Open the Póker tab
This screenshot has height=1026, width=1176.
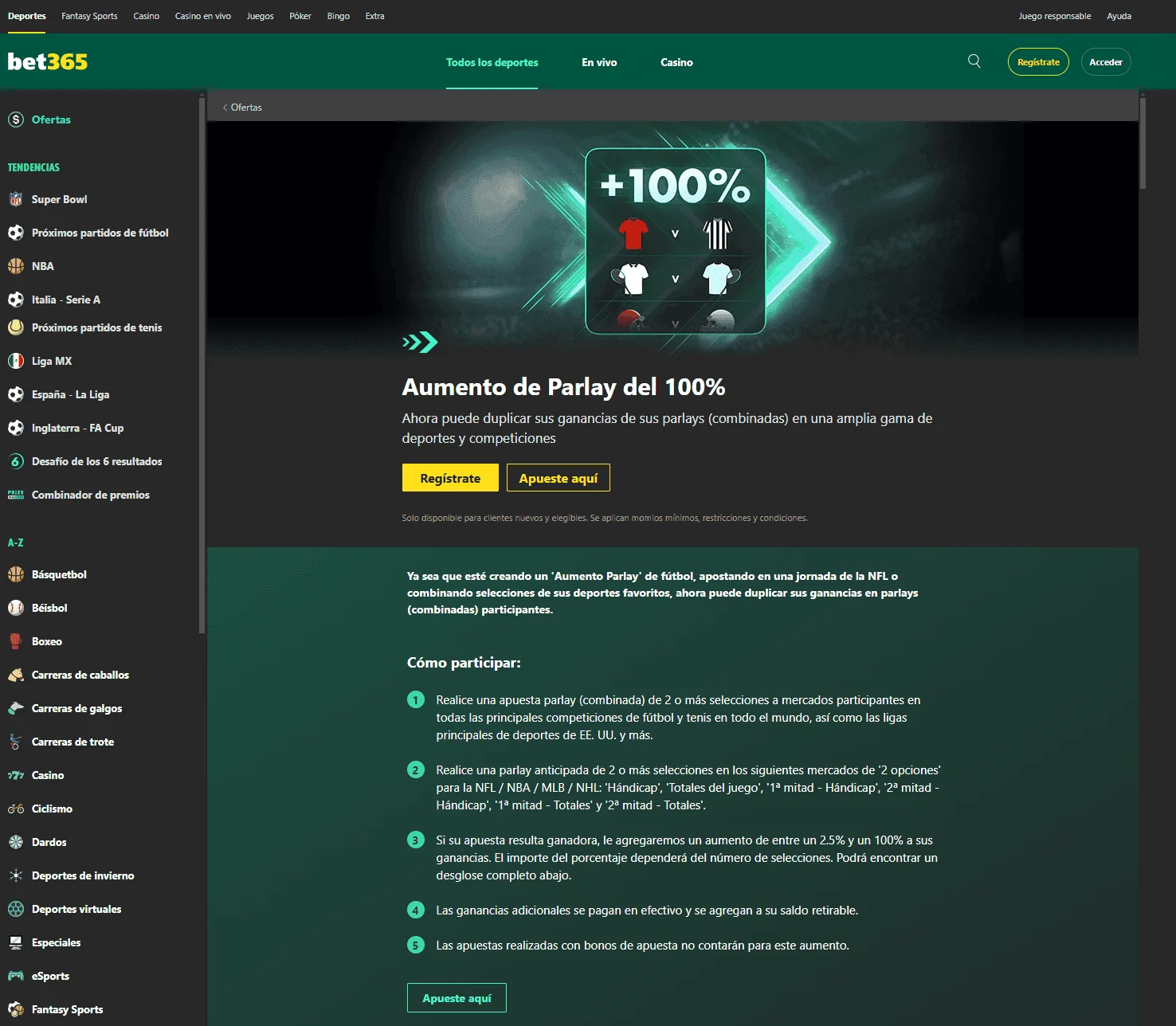coord(300,16)
